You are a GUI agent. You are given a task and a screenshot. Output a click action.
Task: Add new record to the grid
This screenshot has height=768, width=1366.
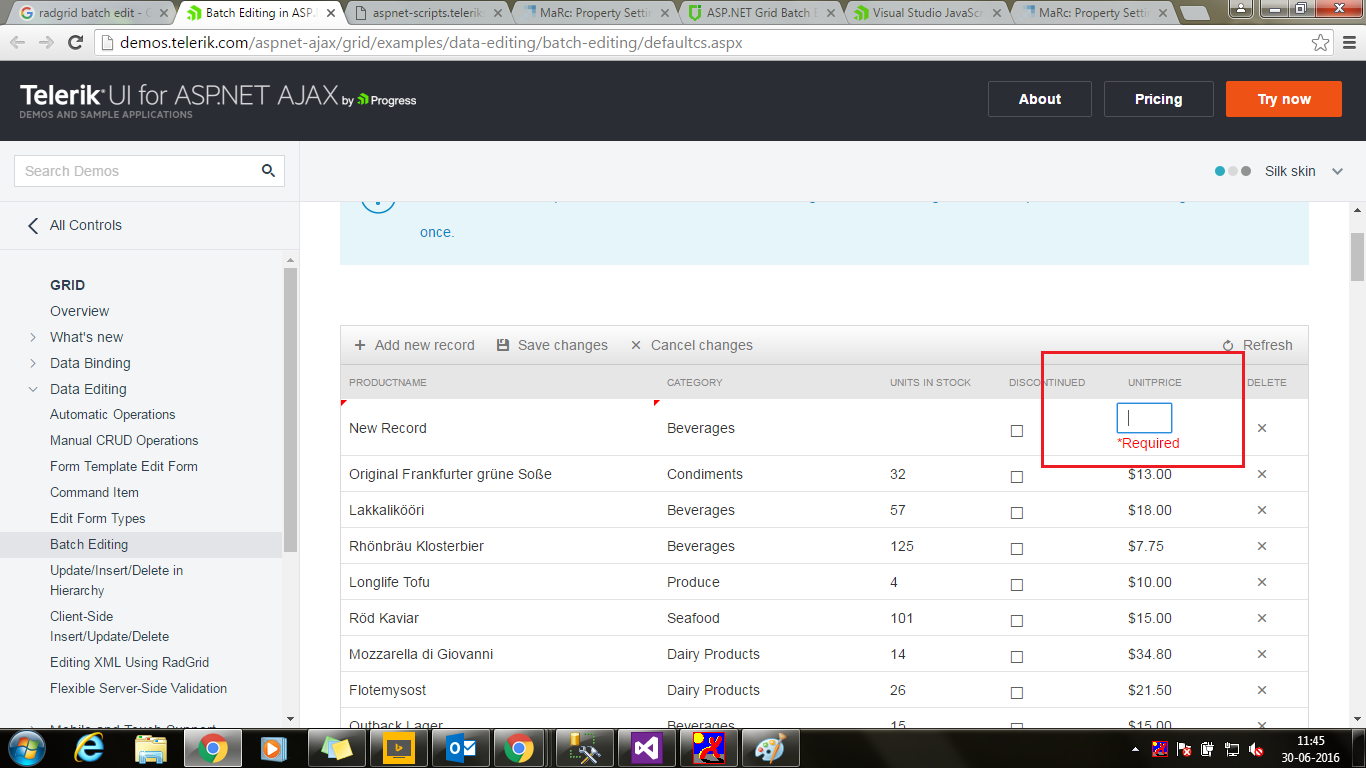[x=414, y=345]
